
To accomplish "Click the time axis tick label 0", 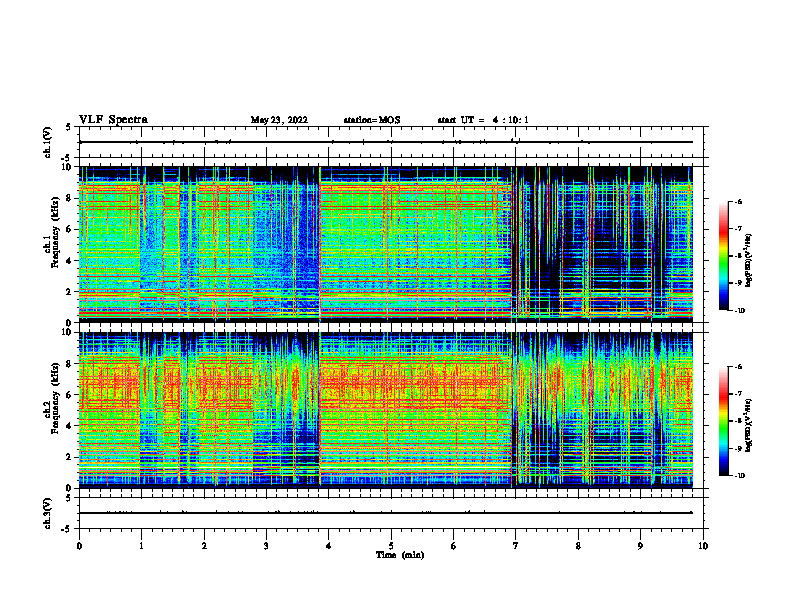I will tap(79, 546).
